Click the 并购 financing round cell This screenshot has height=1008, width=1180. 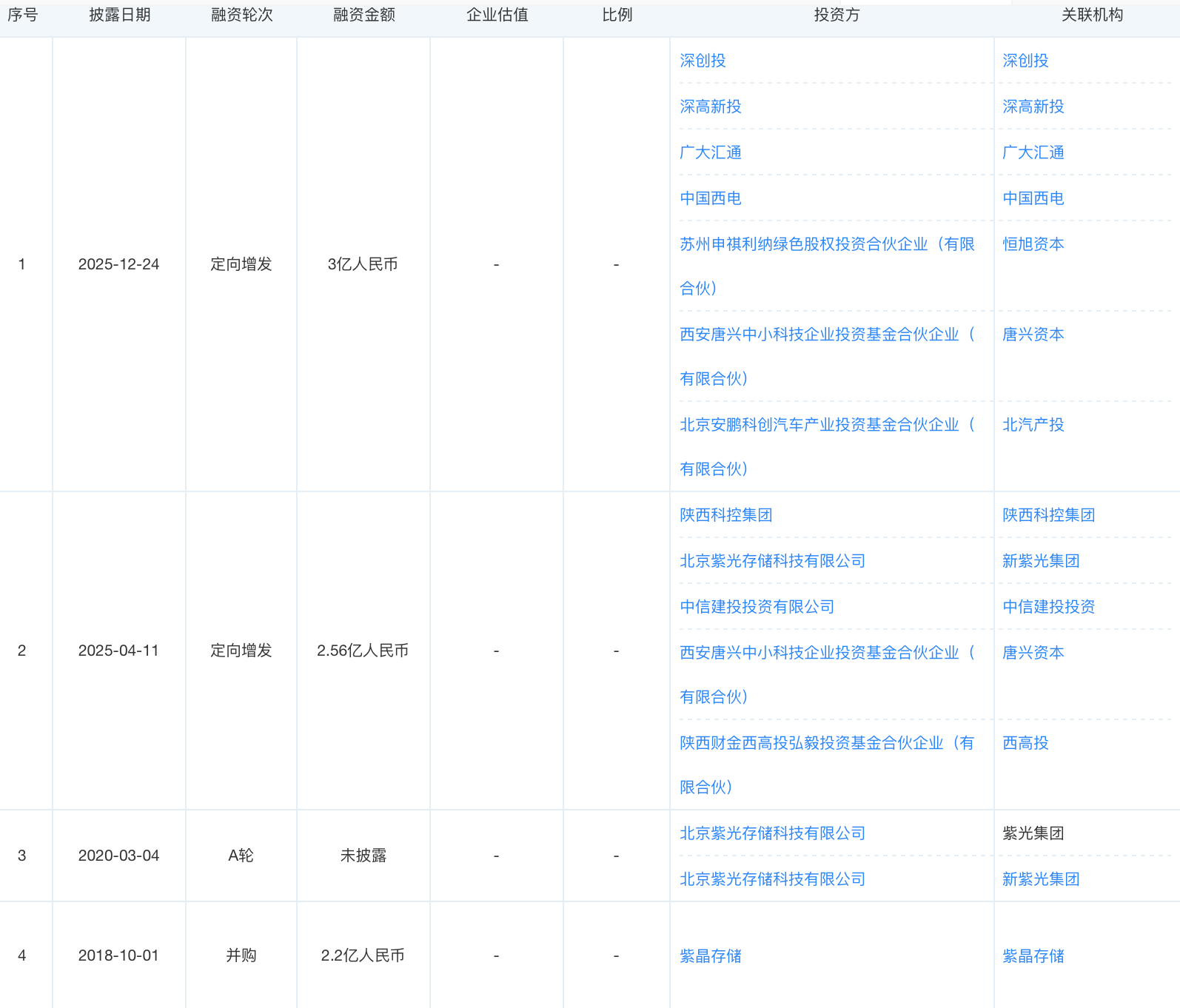click(241, 955)
